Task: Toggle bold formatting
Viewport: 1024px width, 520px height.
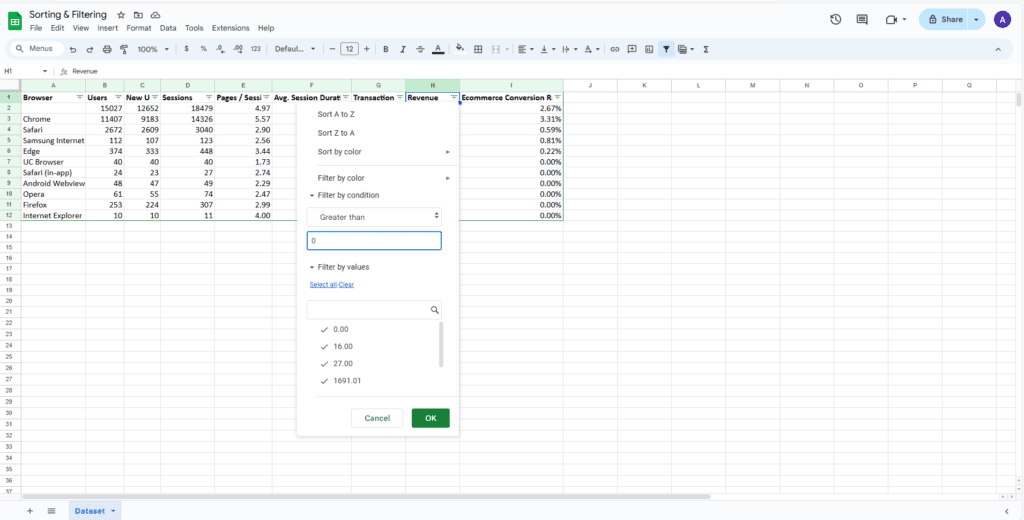Action: [386, 49]
